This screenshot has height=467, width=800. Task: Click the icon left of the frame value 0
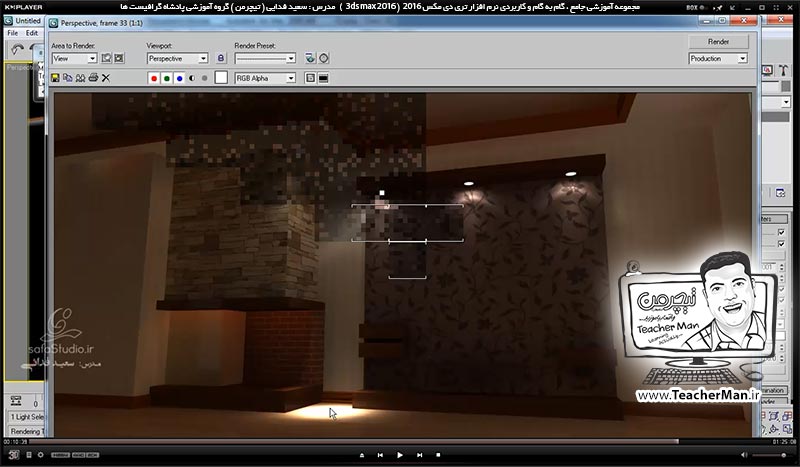(x=16, y=401)
